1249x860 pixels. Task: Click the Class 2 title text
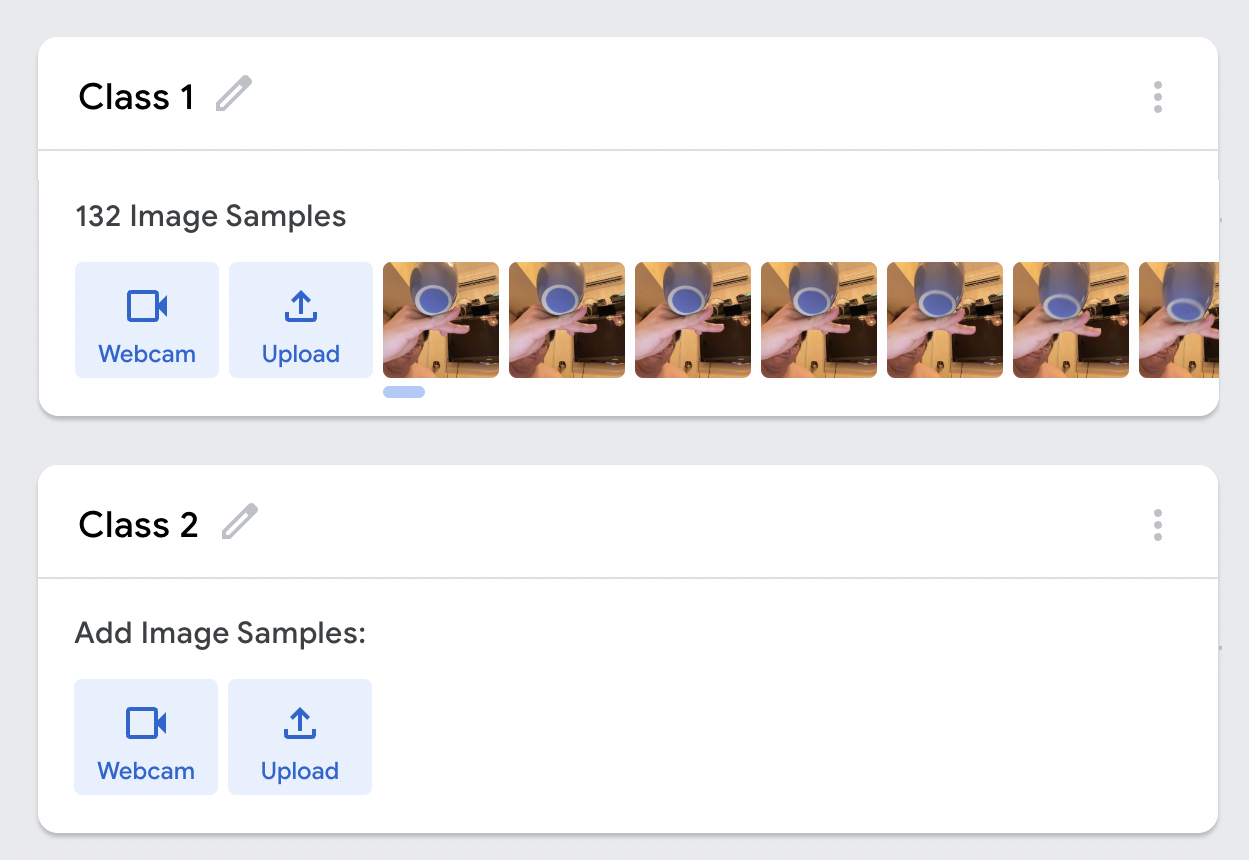click(x=139, y=525)
